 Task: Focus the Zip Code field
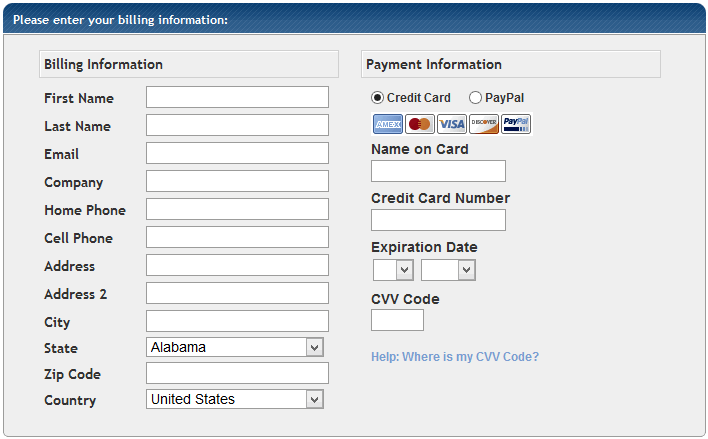point(237,373)
